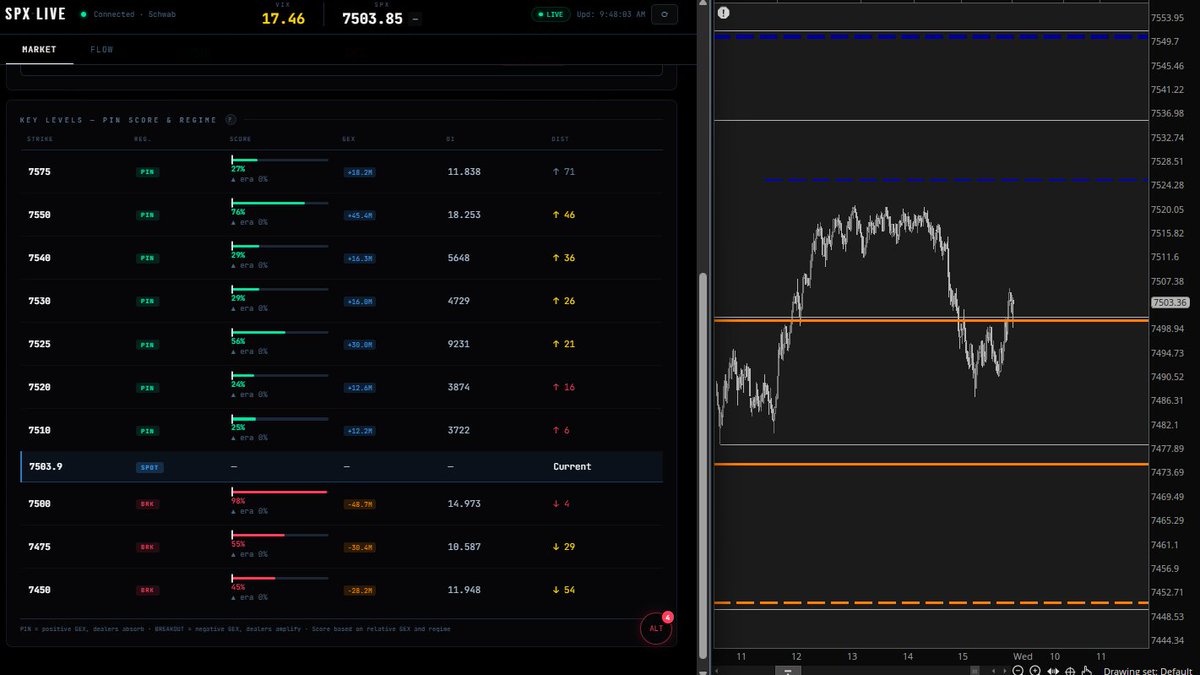Click the 11.838 open interest value
Image resolution: width=1200 pixels, height=675 pixels.
pos(464,172)
